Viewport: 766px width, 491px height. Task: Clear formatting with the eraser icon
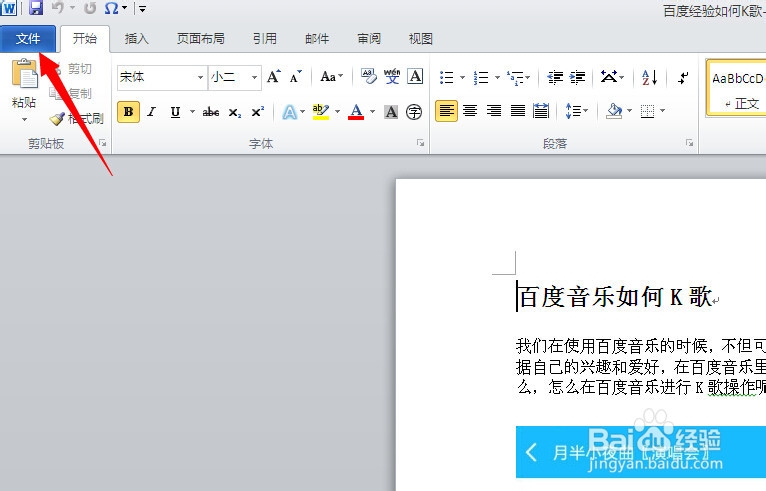[369, 76]
